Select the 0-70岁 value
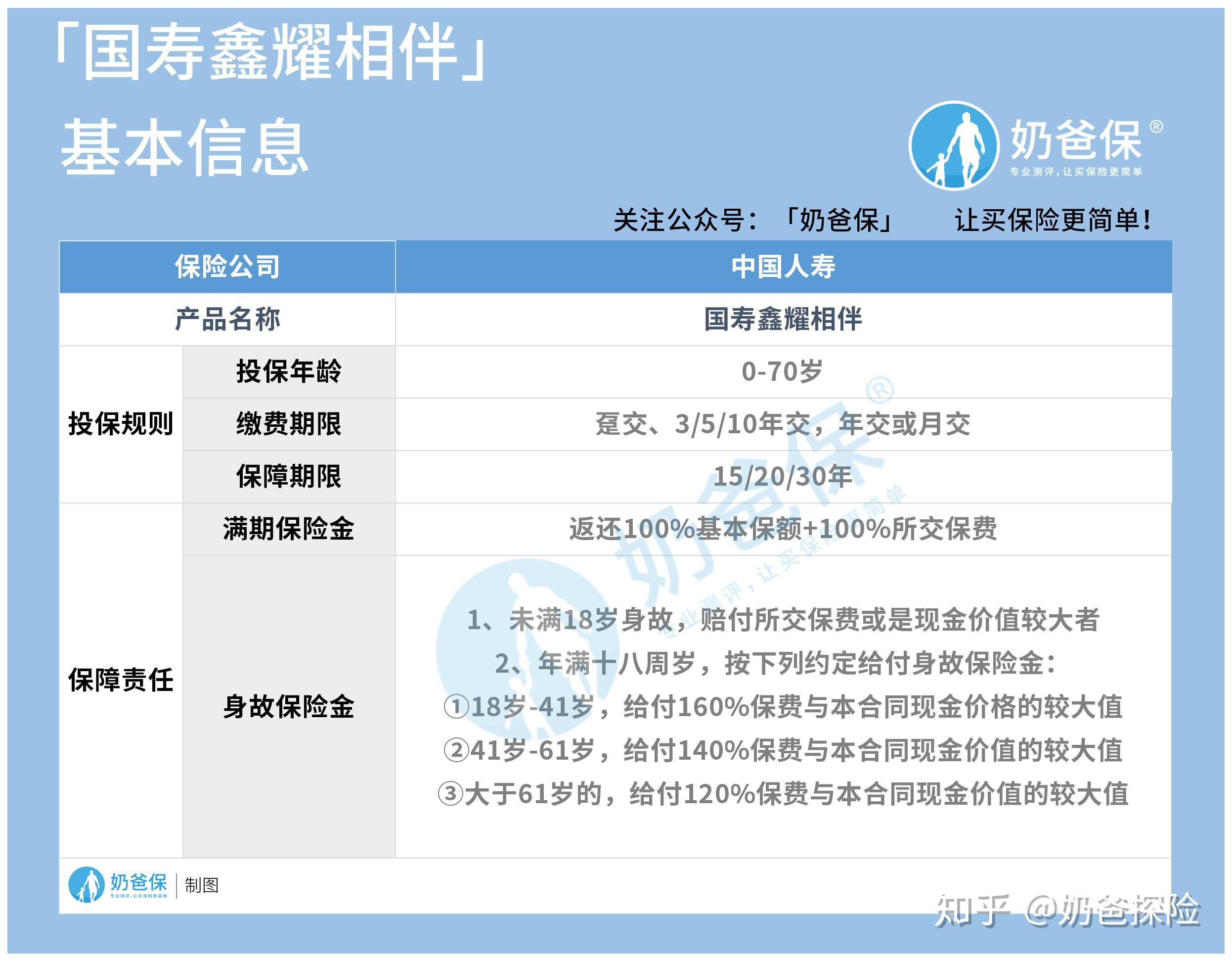The image size is (1232, 961). pyautogui.click(x=783, y=371)
